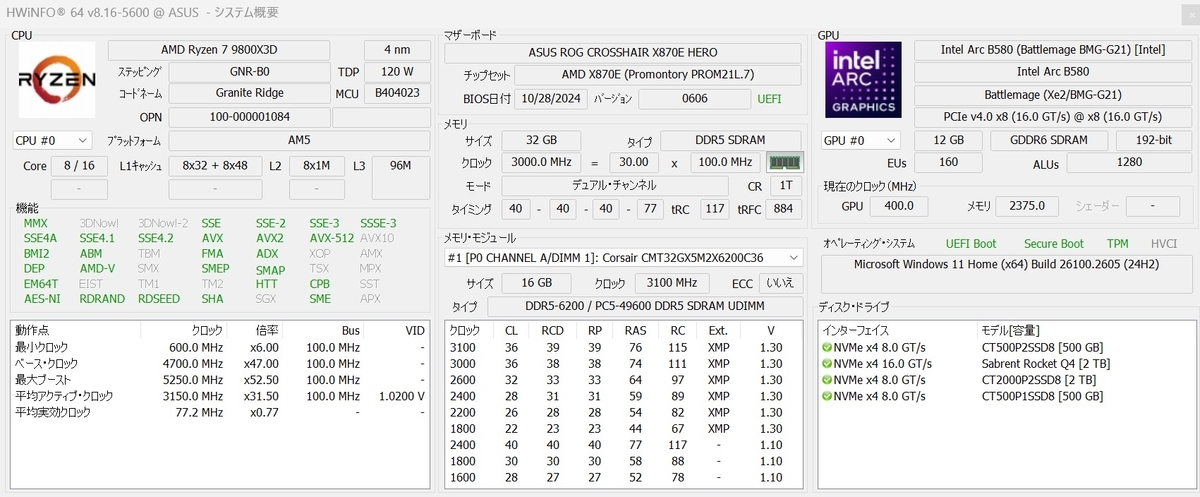
Task: Click the BIOS version 0606 field
Action: pyautogui.click(x=694, y=99)
